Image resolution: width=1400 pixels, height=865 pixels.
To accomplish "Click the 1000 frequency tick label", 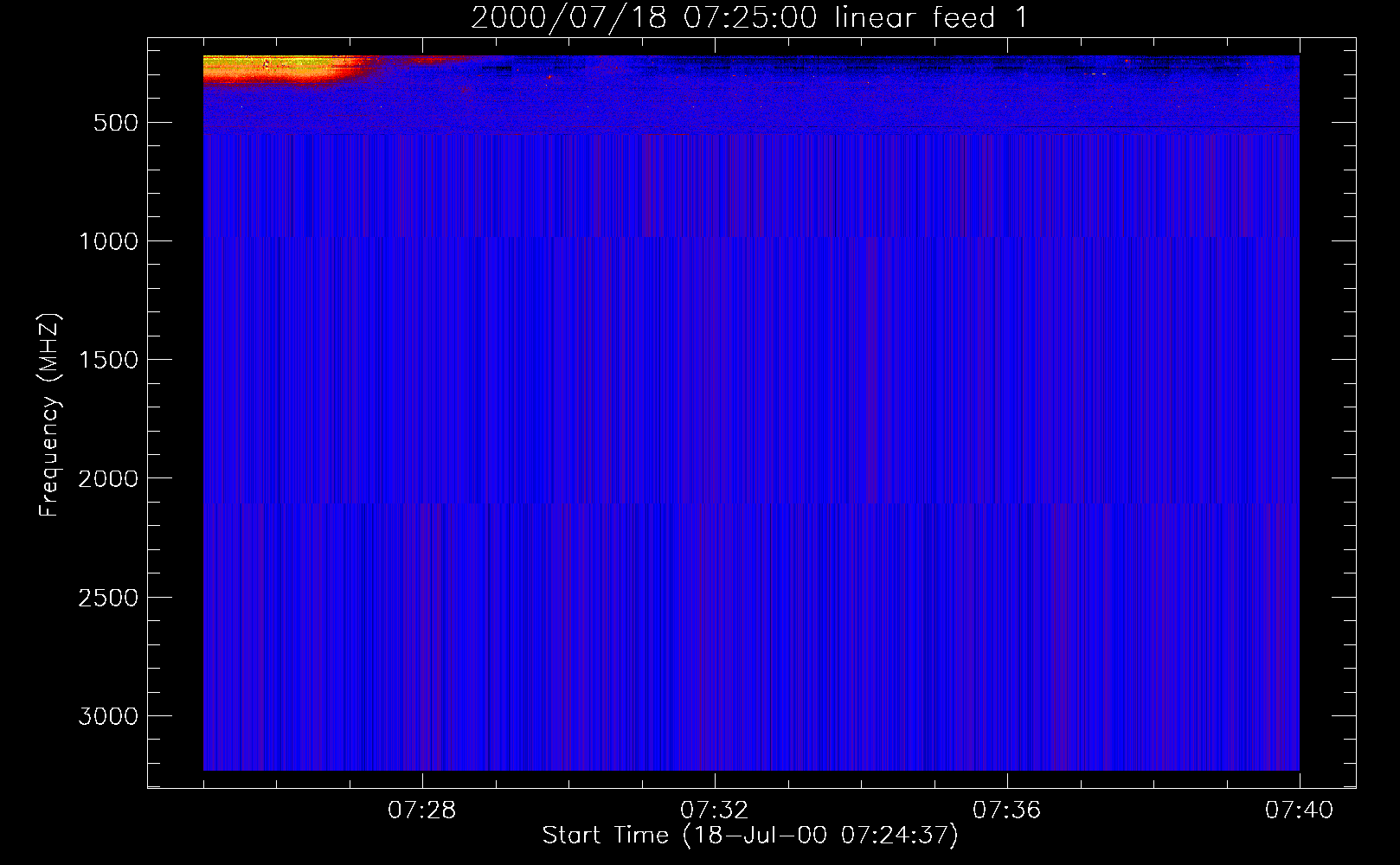I will 108,241.
